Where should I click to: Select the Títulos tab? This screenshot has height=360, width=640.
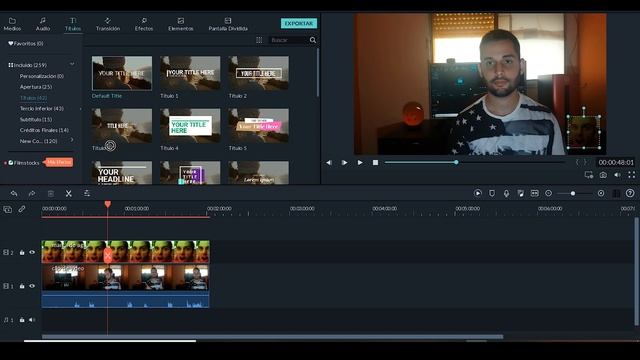point(73,24)
